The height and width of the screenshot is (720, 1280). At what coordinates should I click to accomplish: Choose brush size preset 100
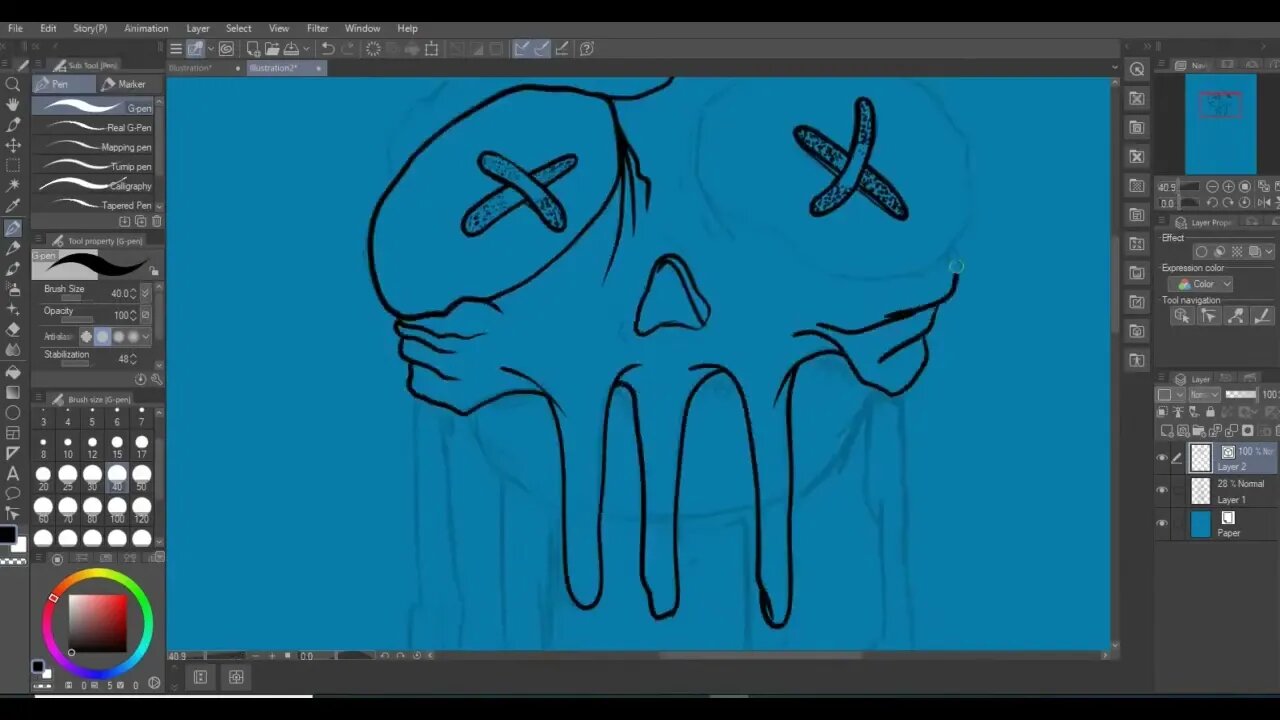117,510
